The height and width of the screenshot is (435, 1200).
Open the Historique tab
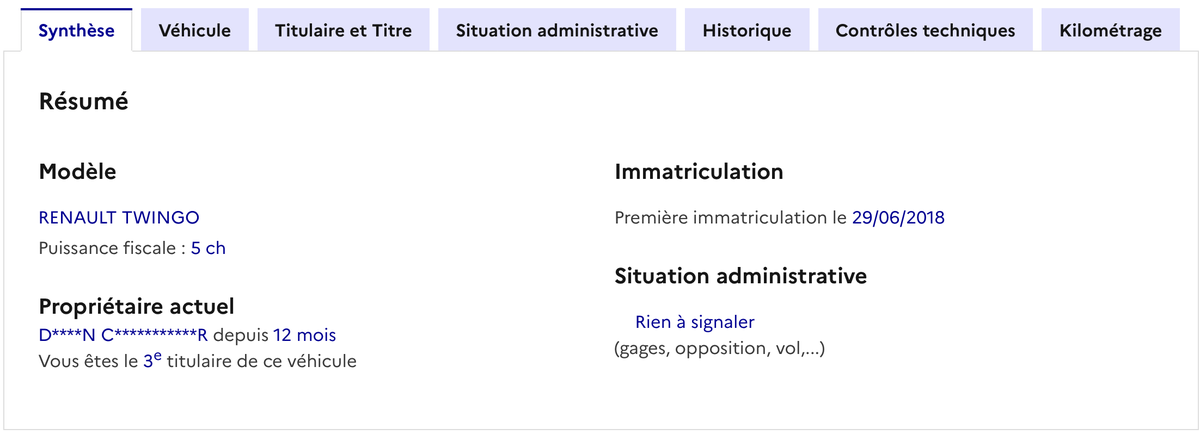(x=746, y=30)
